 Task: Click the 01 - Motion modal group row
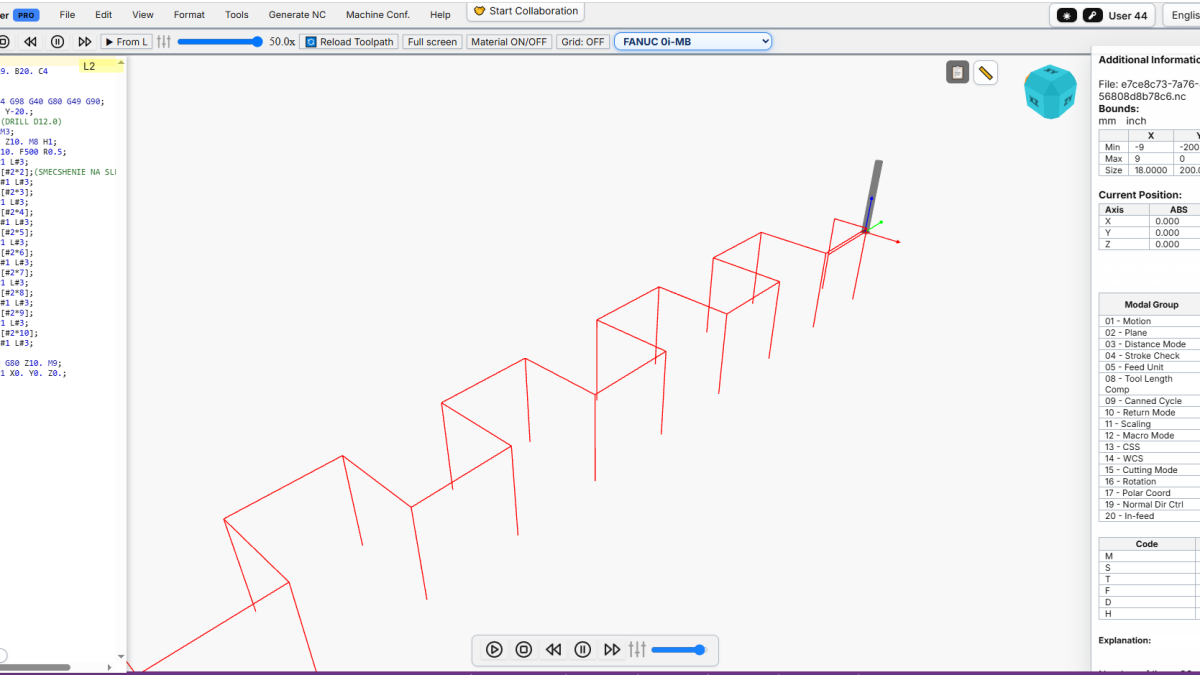pos(1150,321)
